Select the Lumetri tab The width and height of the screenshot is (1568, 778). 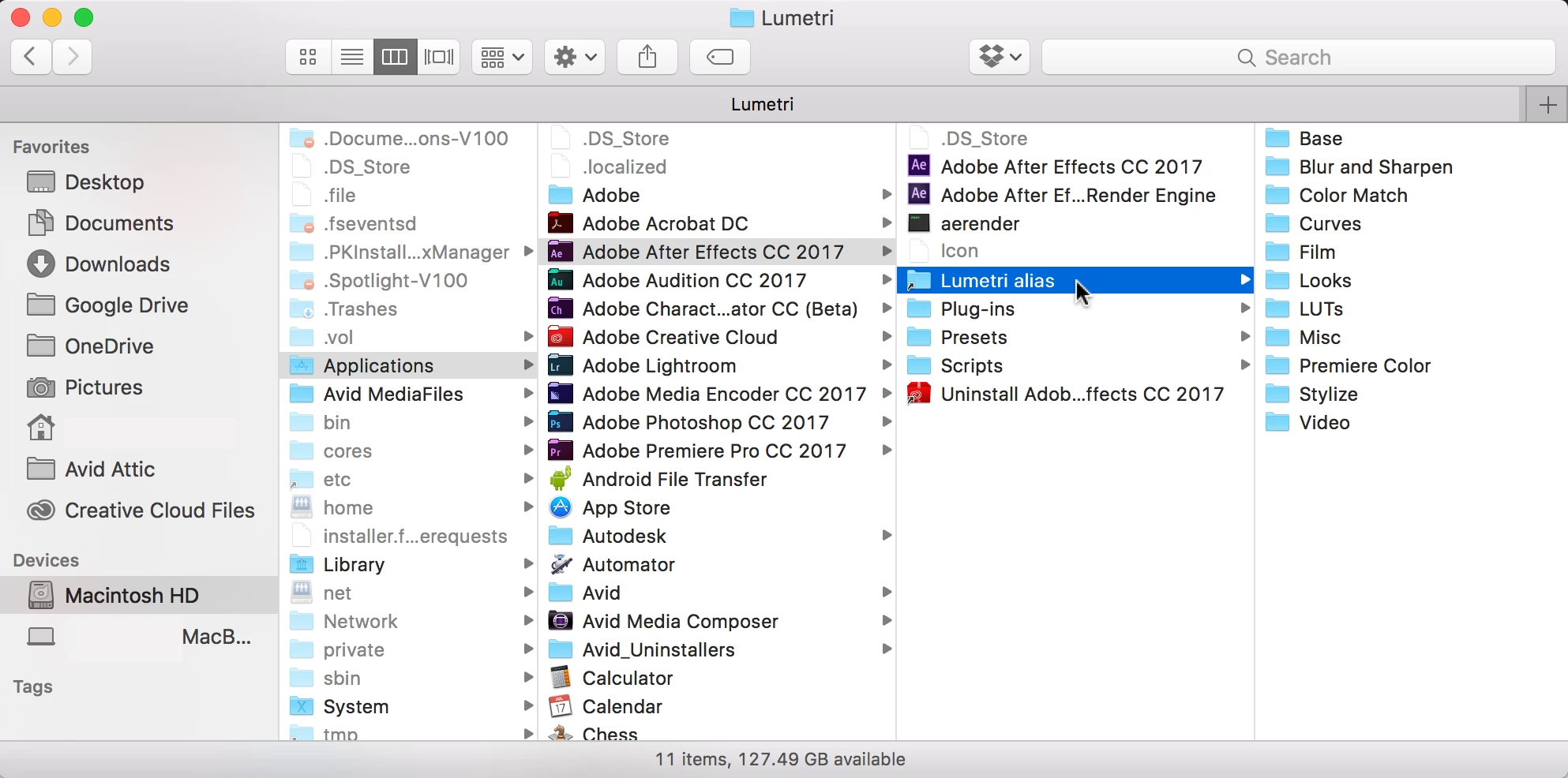pos(762,104)
